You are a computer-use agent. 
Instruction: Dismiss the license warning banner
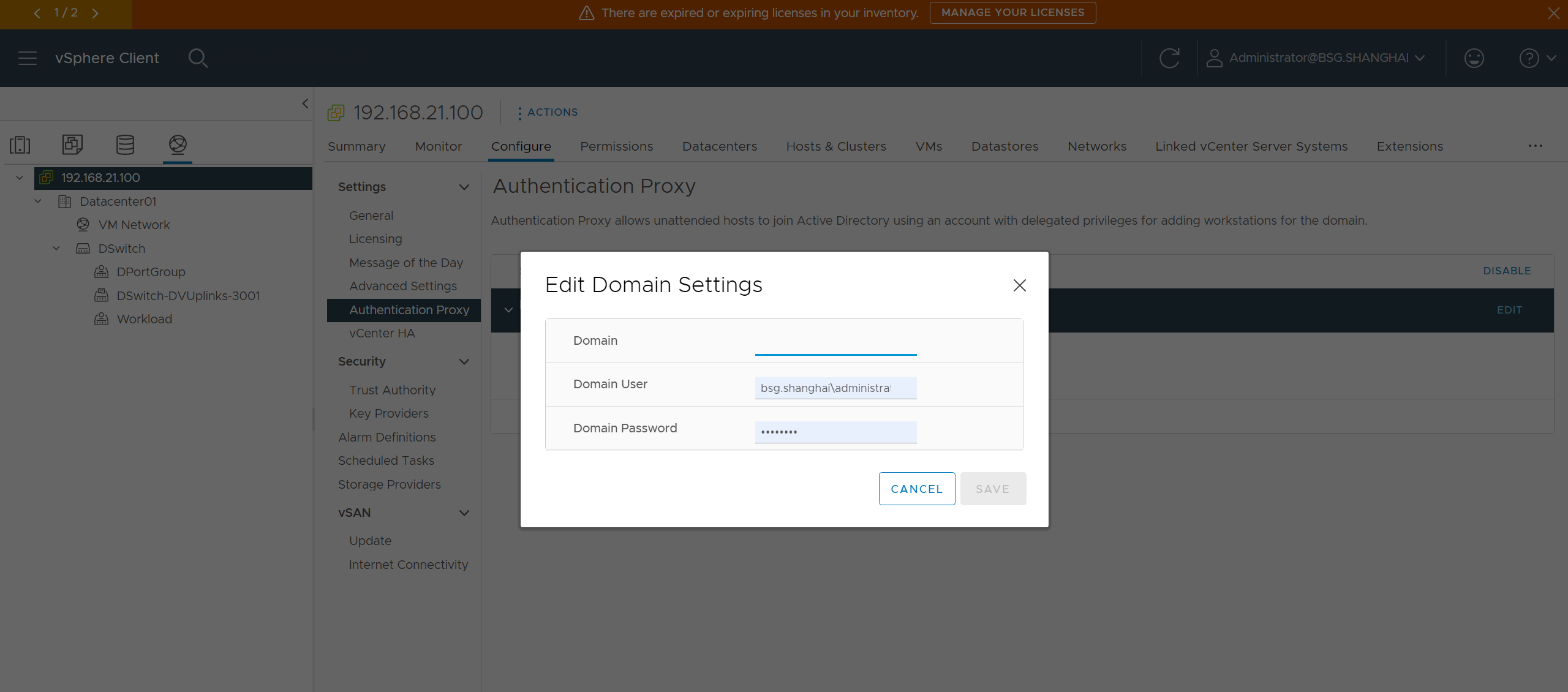coord(1554,13)
